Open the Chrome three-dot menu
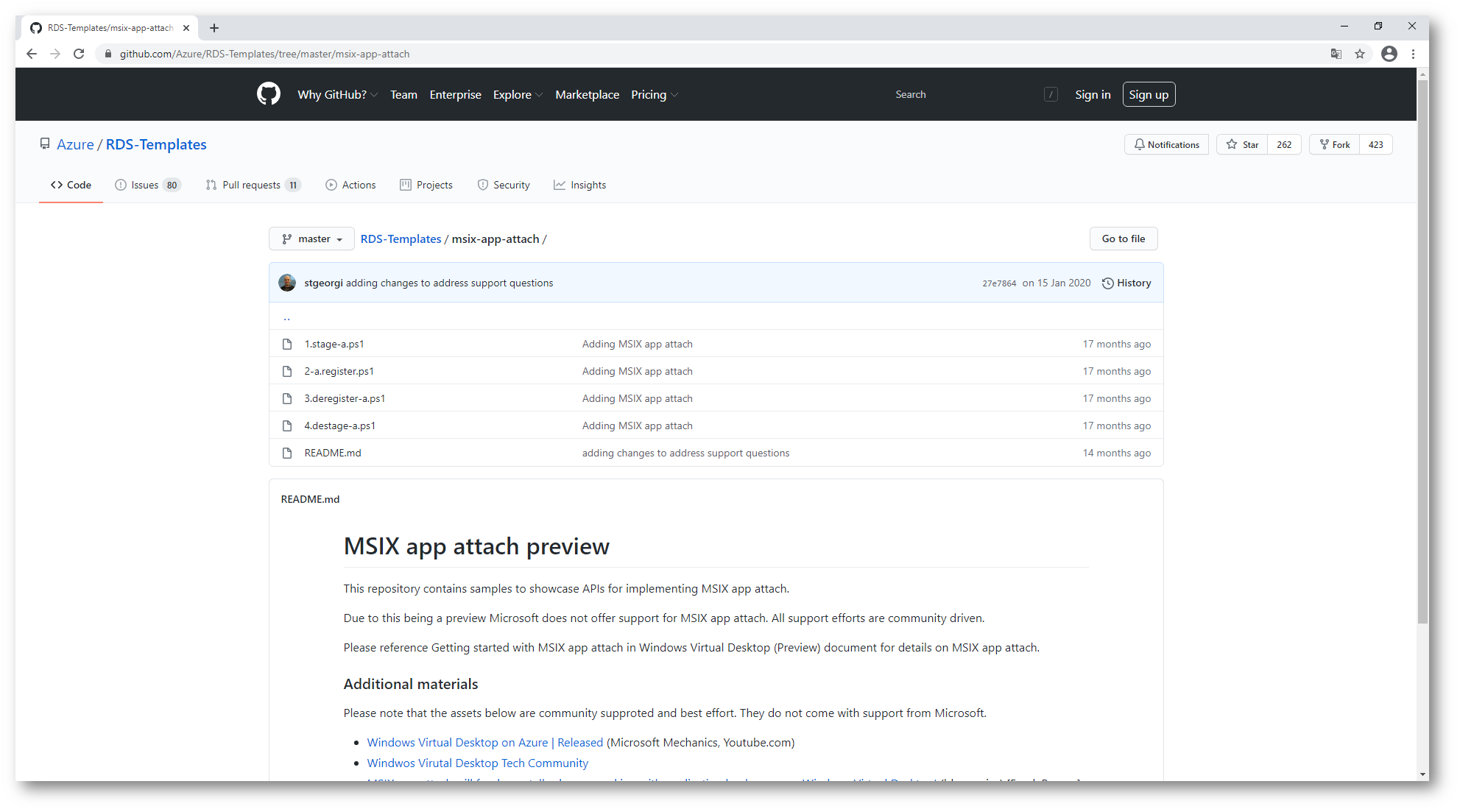 point(1413,54)
